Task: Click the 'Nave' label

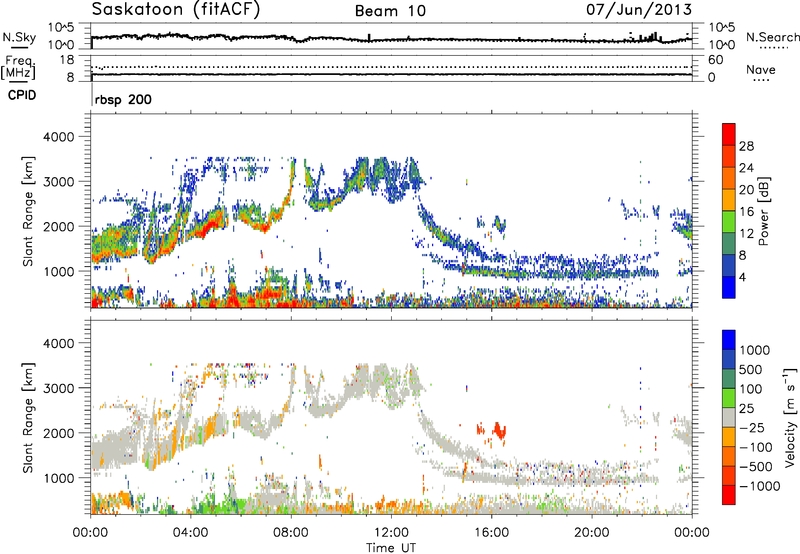Action: click(761, 69)
